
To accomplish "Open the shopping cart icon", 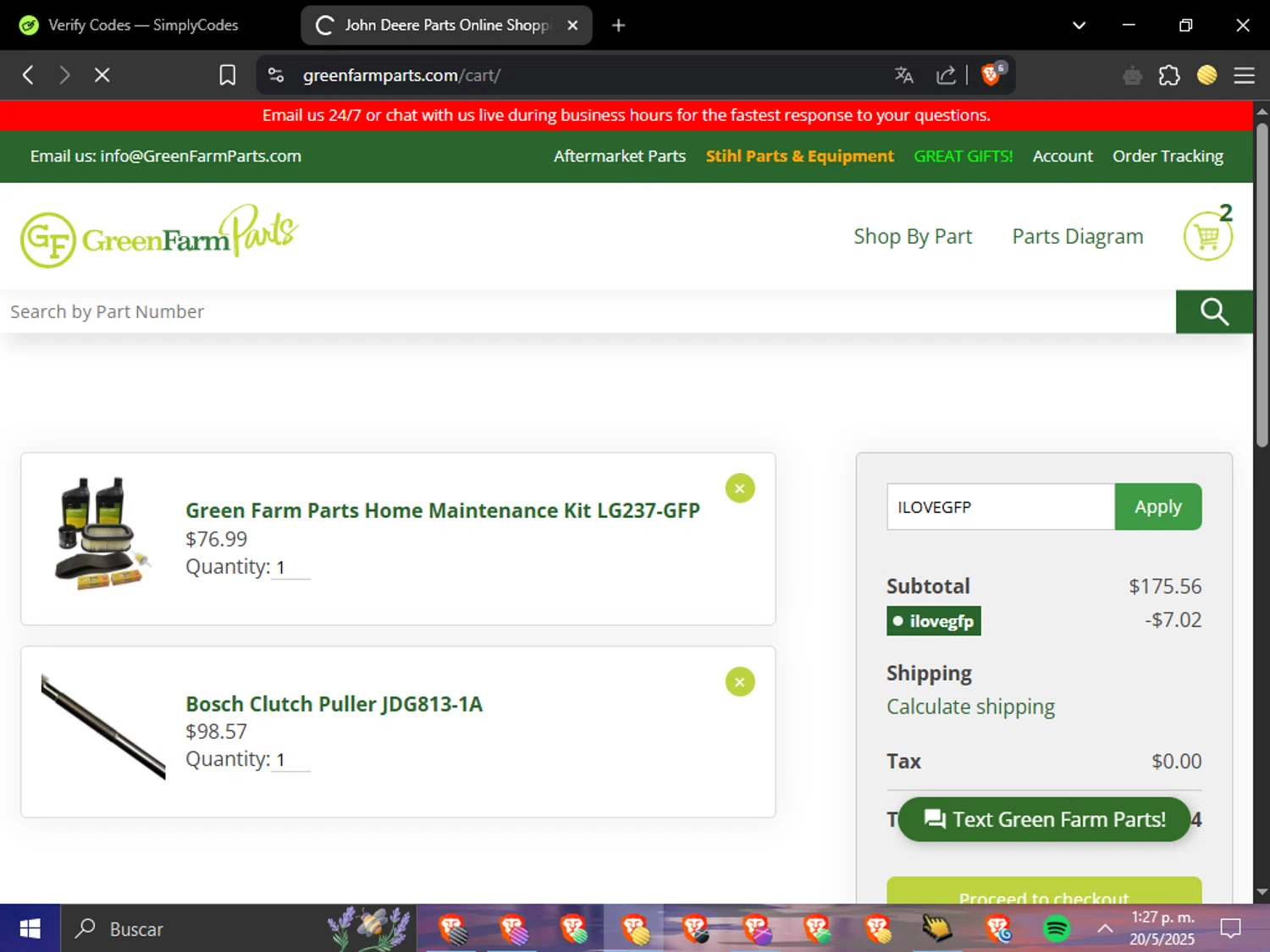I will (1207, 236).
